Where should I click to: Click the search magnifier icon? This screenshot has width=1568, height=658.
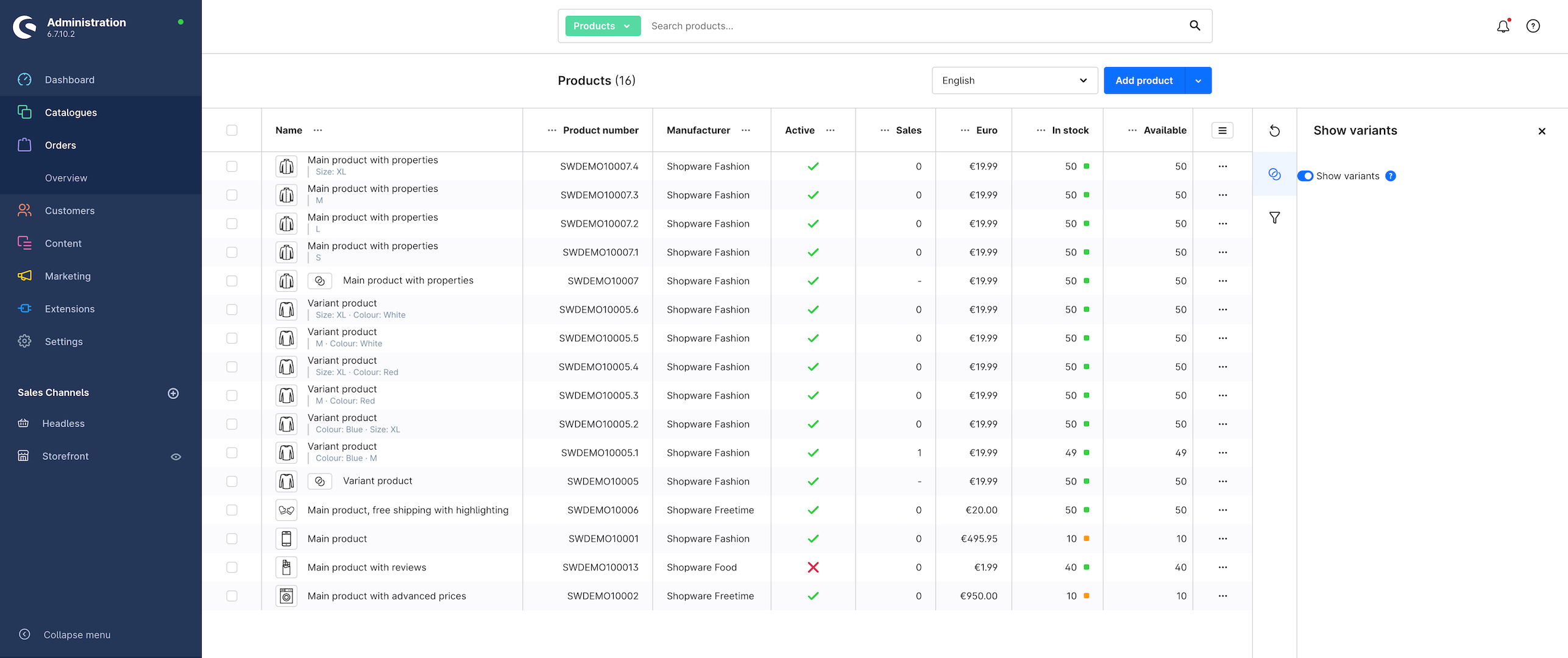(1195, 26)
